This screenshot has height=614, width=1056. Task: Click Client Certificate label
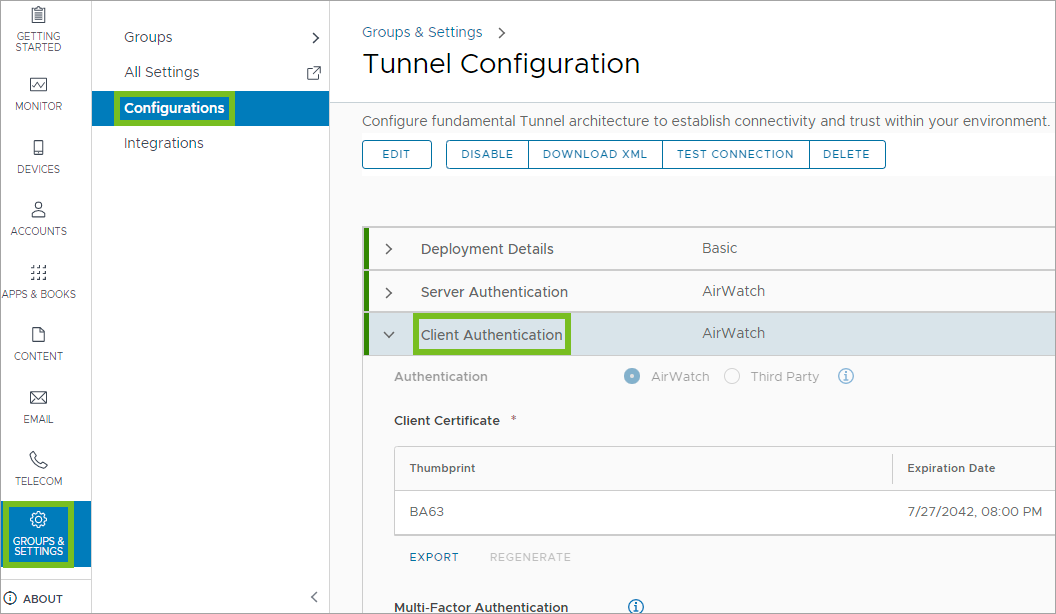point(447,421)
